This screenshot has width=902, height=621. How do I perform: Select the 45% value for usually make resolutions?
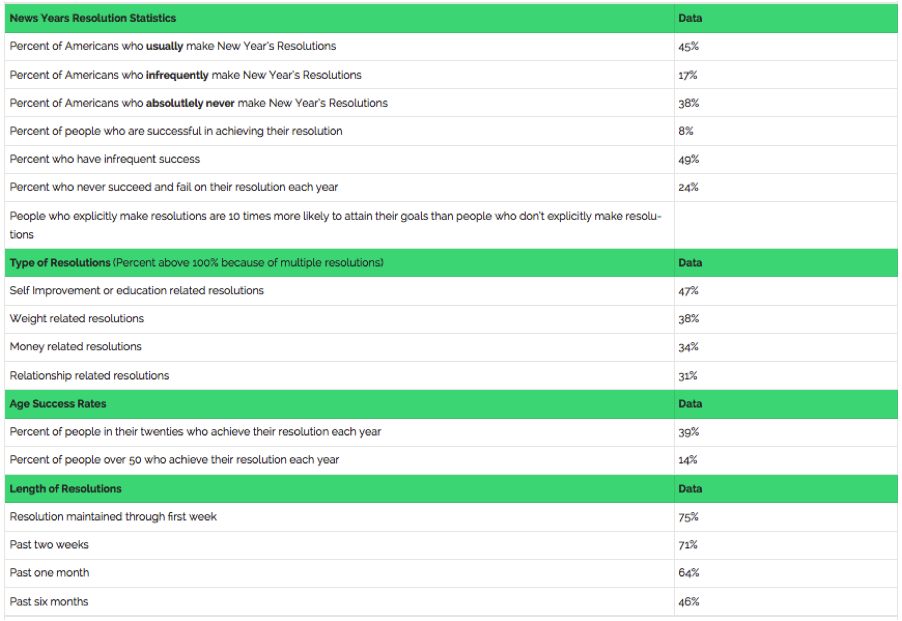click(x=688, y=47)
